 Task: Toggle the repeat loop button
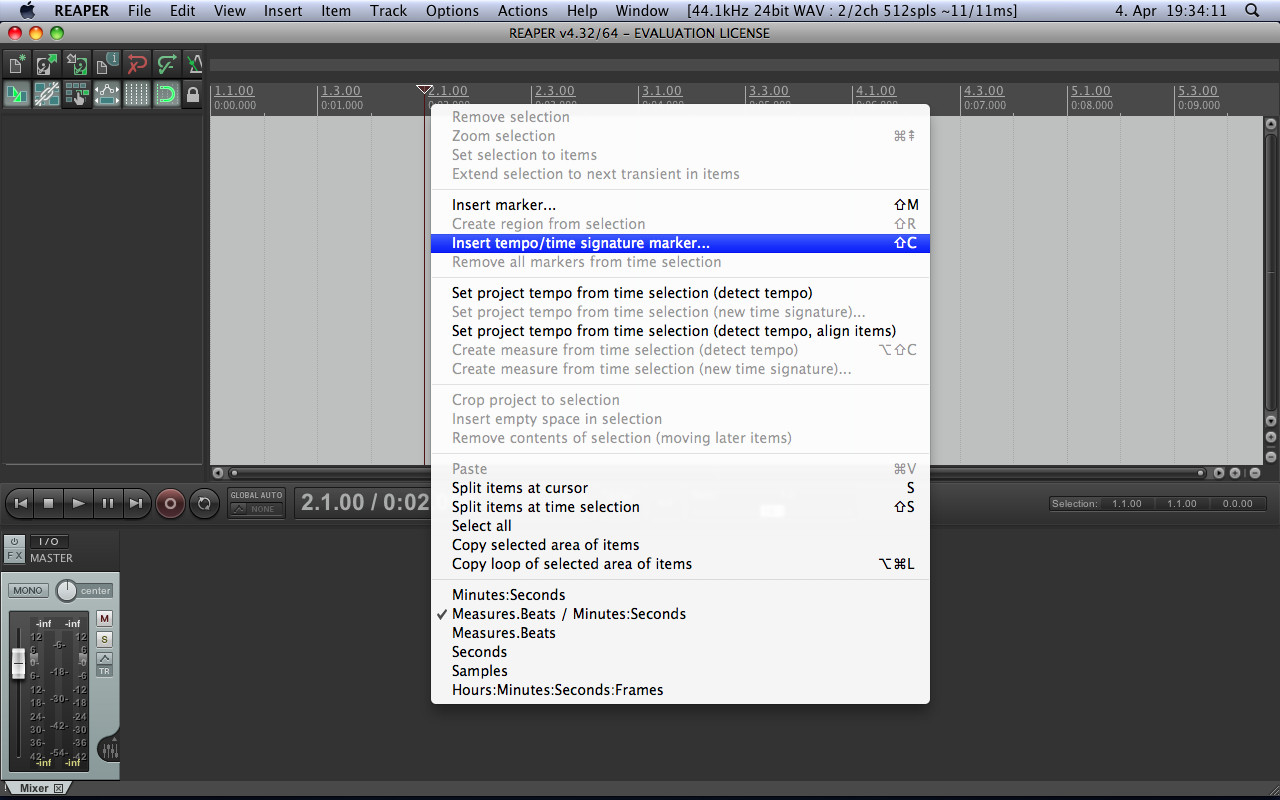[204, 504]
